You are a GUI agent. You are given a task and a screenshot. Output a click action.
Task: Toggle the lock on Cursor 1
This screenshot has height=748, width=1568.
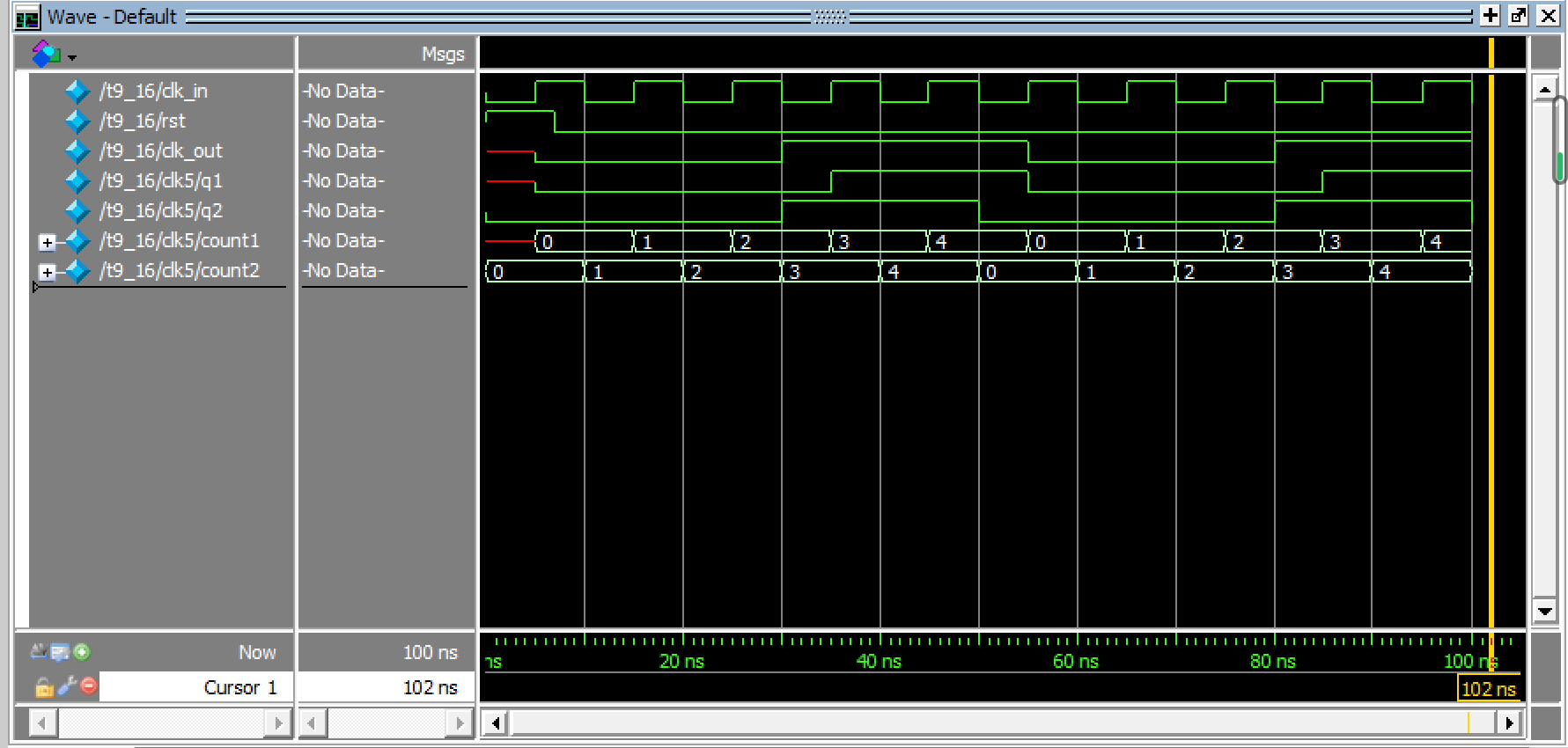click(43, 687)
